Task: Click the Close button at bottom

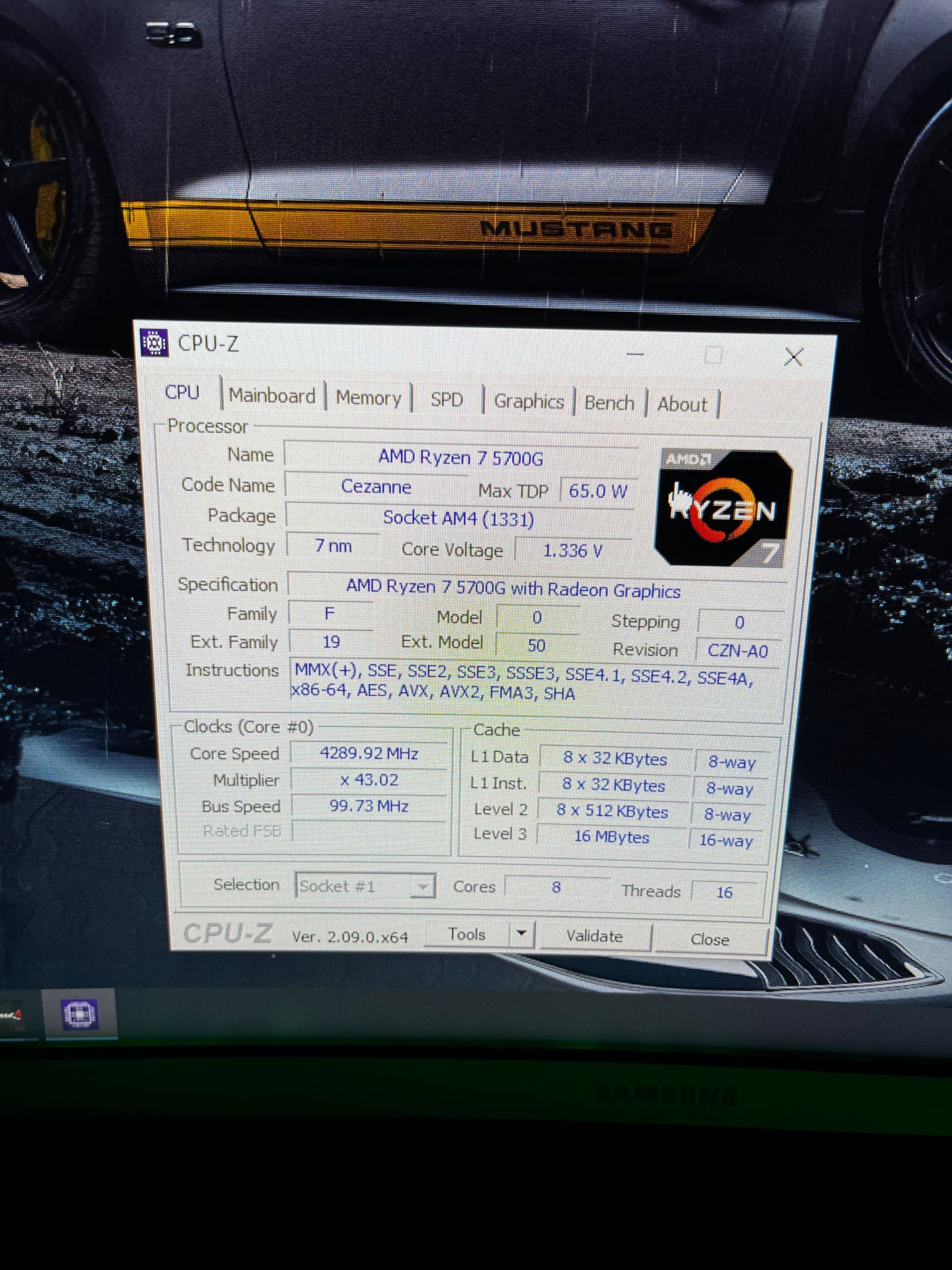Action: 710,940
